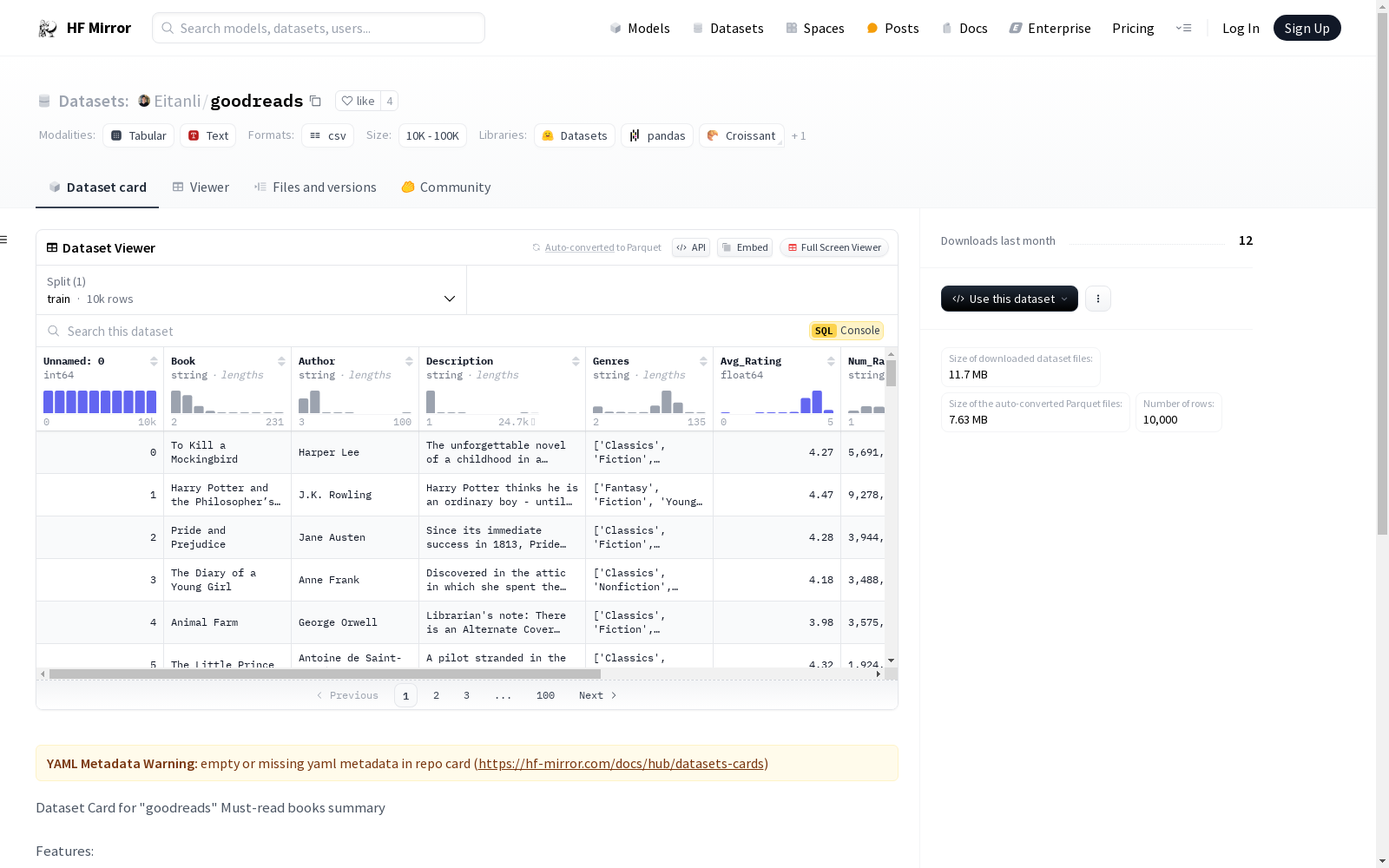This screenshot has width=1389, height=868.
Task: Click the table of contents icon at left edge
Action: point(3,240)
